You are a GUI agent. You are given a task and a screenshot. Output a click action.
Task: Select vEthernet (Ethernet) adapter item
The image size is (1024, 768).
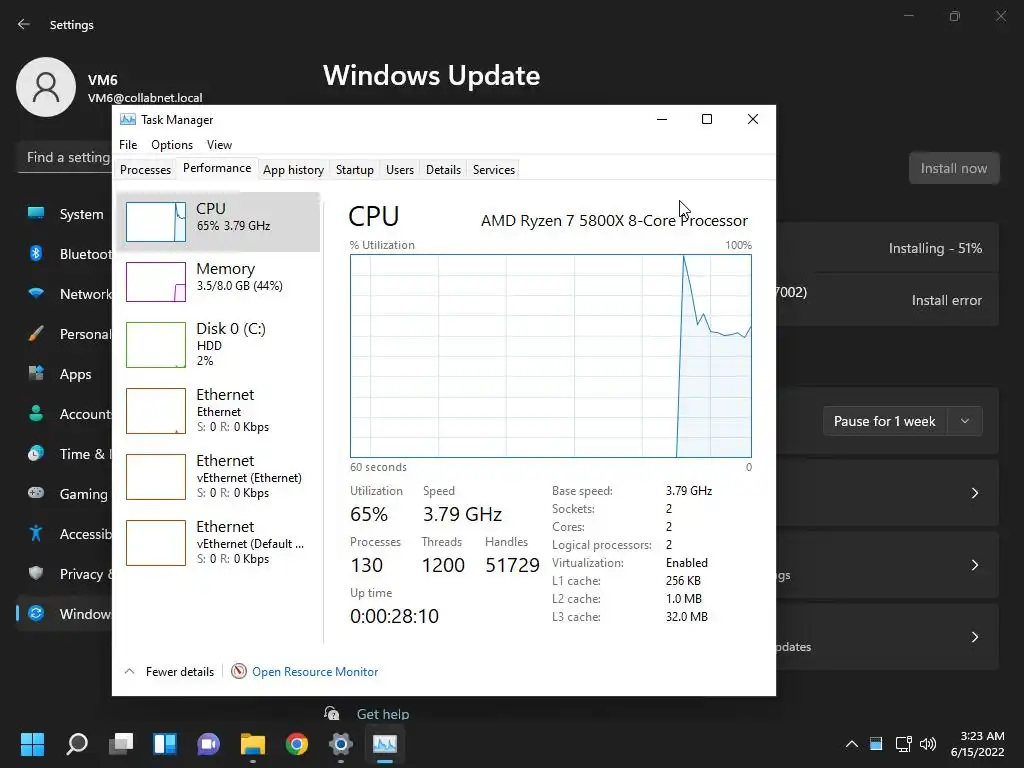click(x=218, y=476)
